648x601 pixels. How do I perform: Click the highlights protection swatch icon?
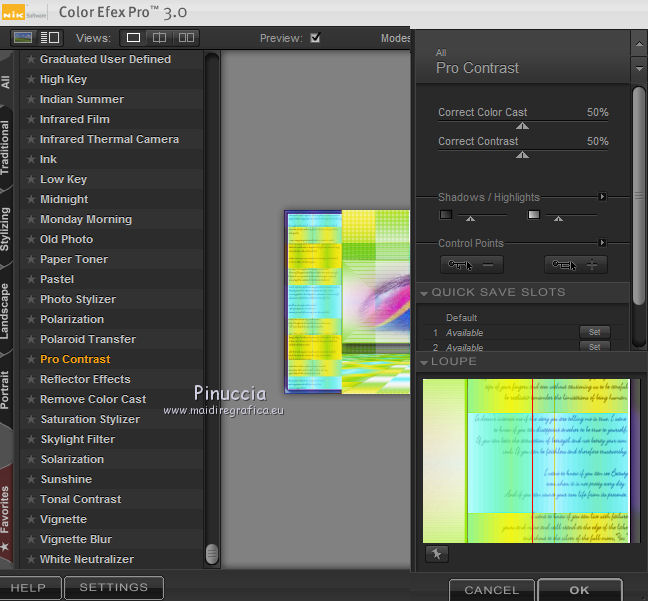tap(534, 215)
